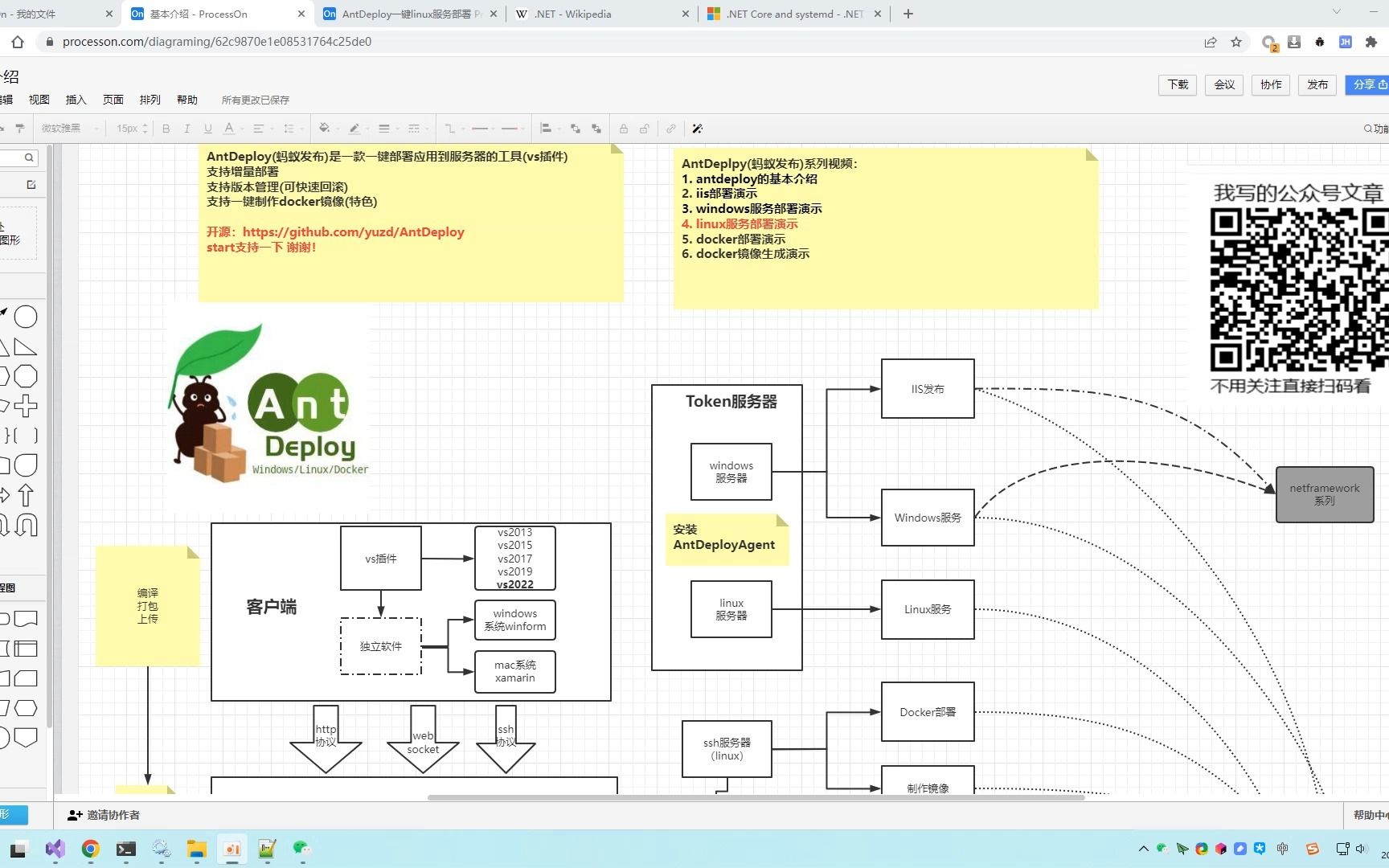Click the github.com/yuzd/AntDeploy link text
The image size is (1389, 868).
pos(353,231)
